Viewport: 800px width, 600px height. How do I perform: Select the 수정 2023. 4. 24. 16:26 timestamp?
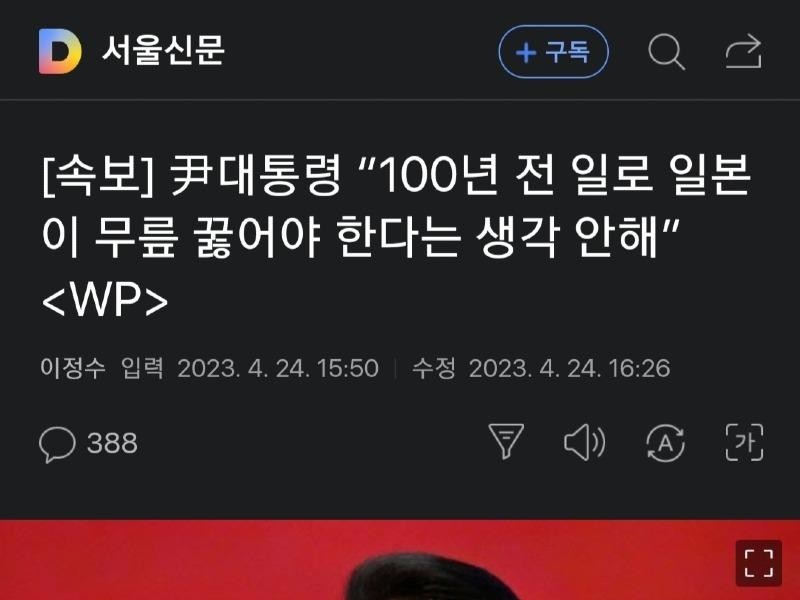coord(541,368)
